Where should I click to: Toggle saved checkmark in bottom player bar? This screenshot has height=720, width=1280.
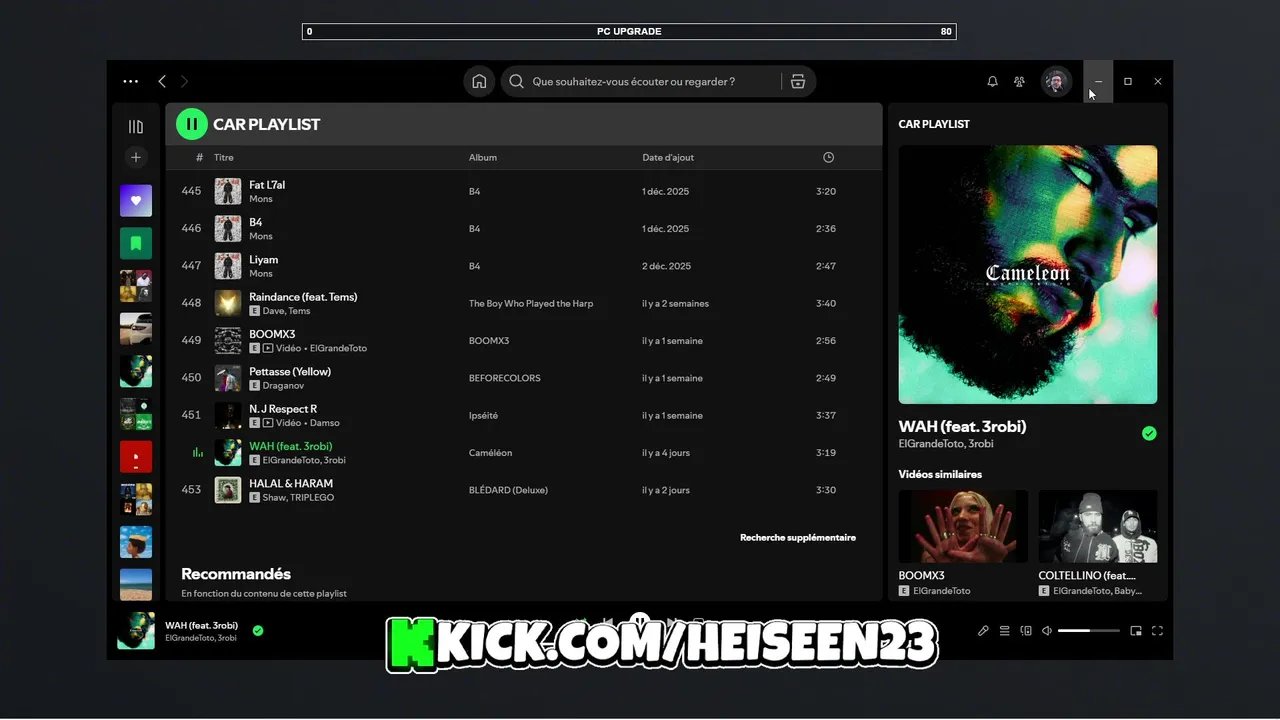258,631
